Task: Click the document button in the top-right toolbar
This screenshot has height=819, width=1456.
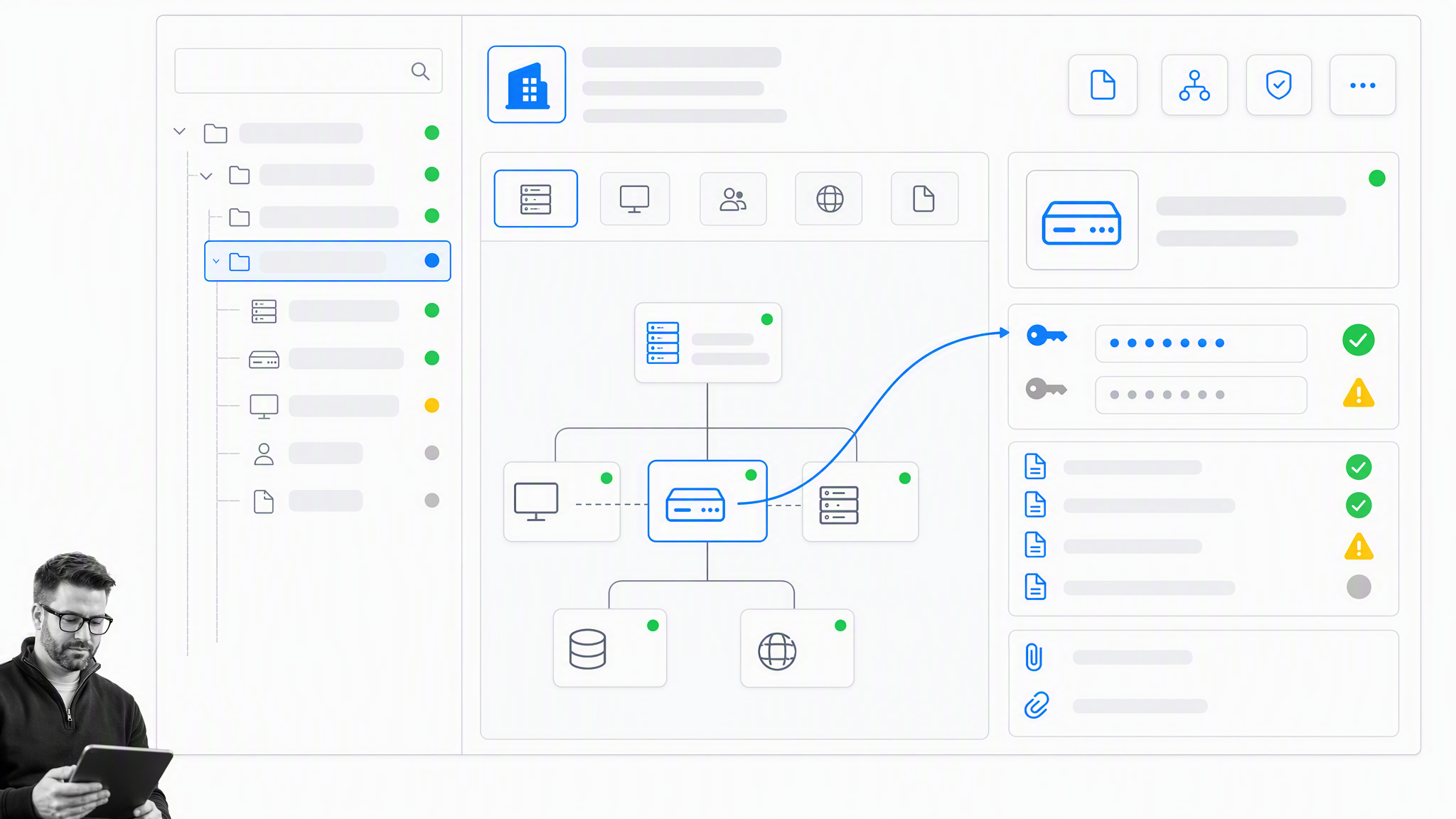Action: point(1103,85)
